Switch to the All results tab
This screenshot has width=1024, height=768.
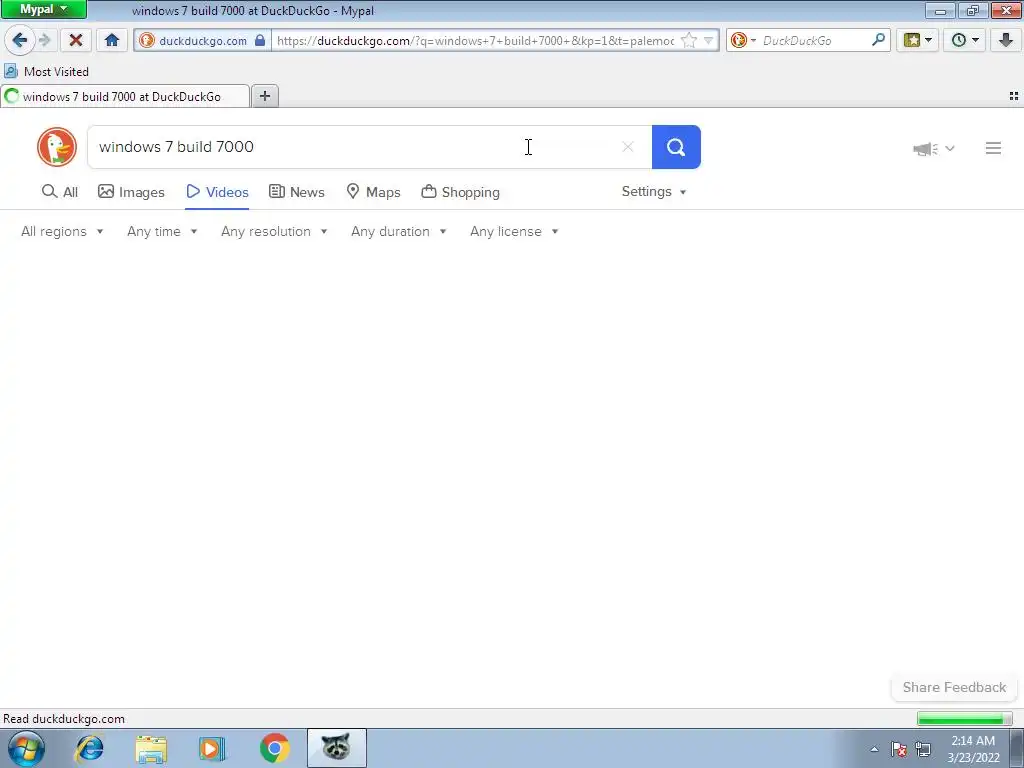coord(60,192)
